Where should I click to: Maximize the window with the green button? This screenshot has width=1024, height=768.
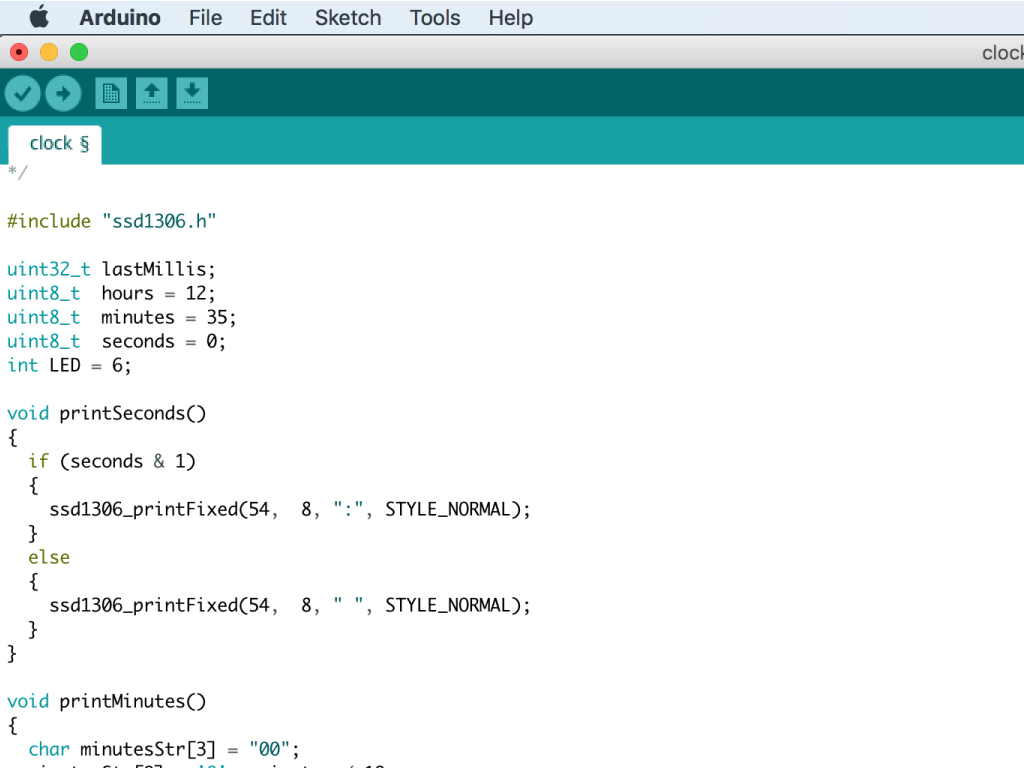click(x=79, y=52)
